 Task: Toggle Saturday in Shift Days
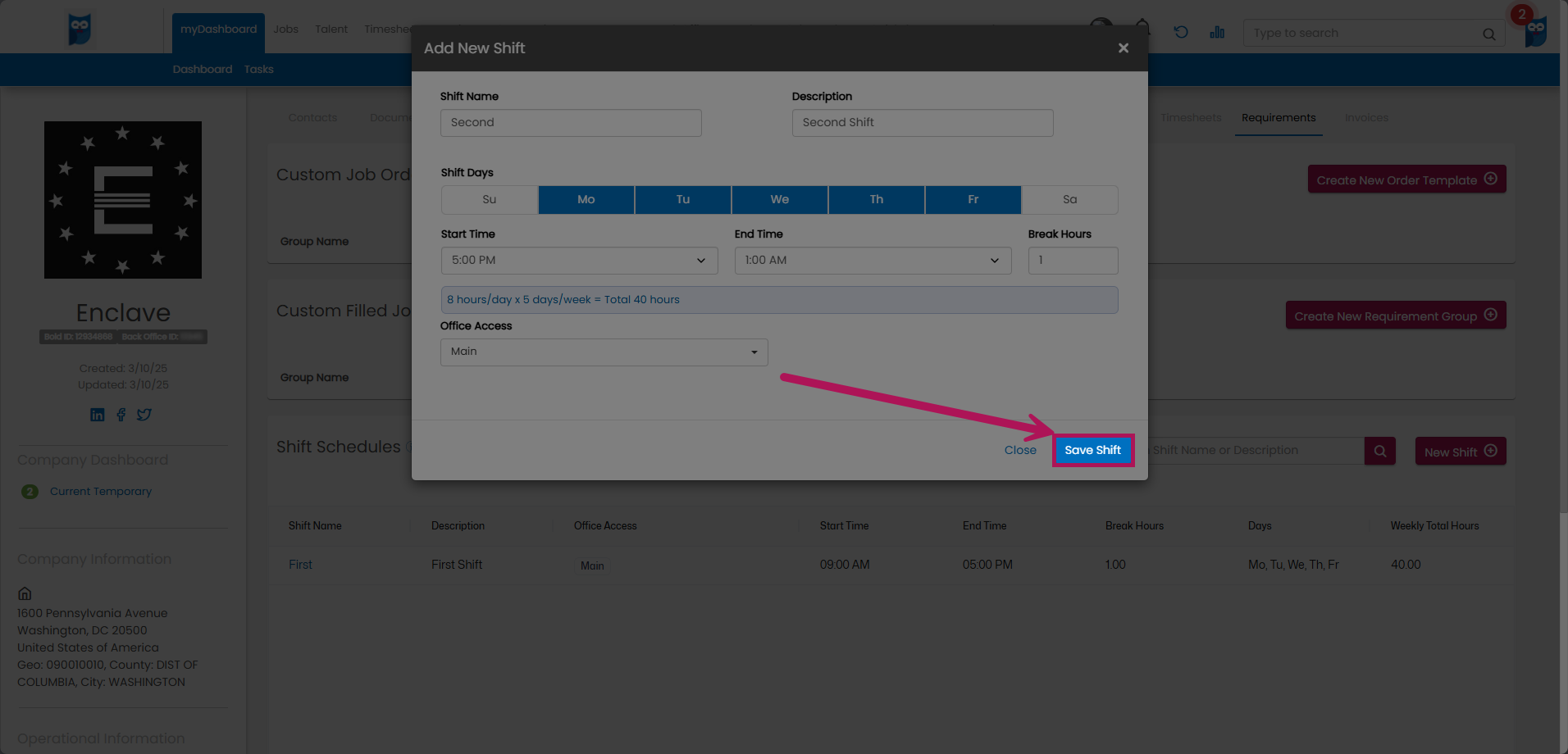pyautogui.click(x=1069, y=200)
